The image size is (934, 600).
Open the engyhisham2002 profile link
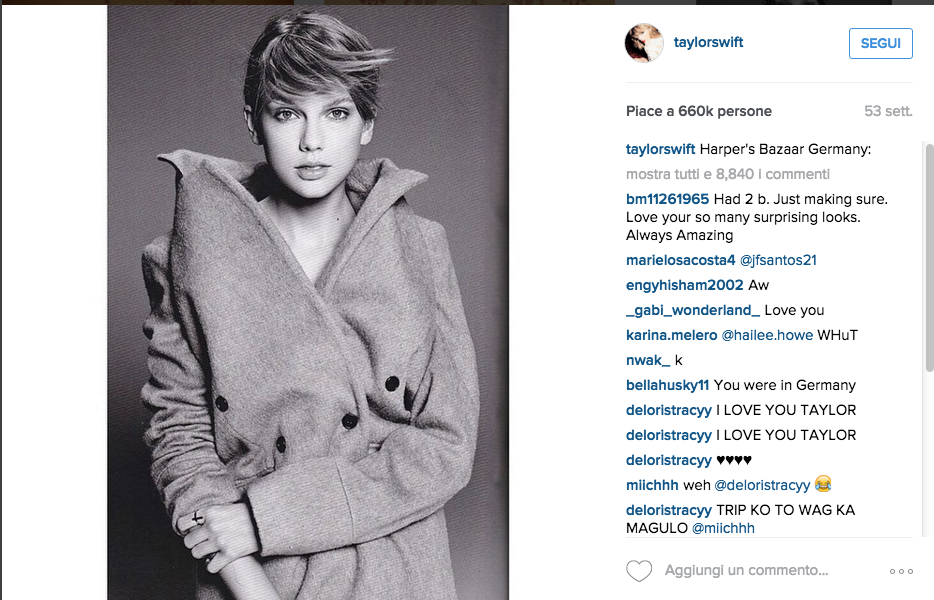684,285
